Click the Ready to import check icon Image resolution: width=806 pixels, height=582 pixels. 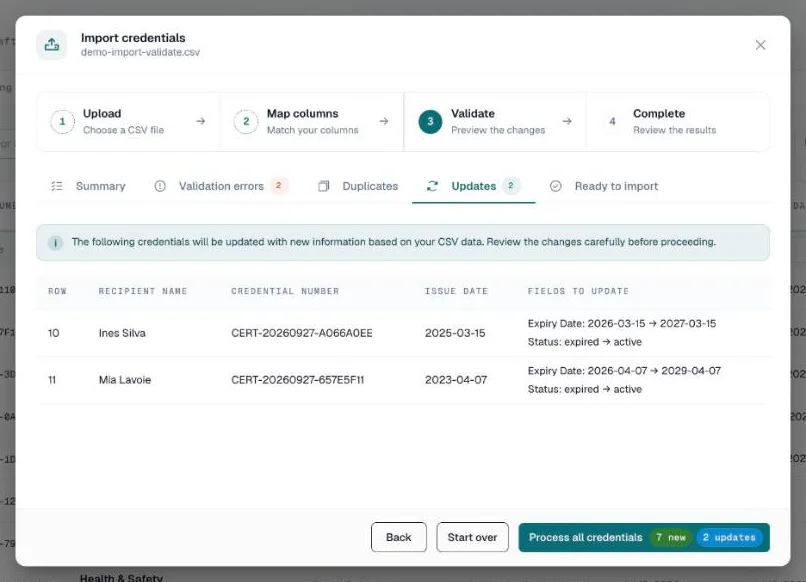click(556, 186)
